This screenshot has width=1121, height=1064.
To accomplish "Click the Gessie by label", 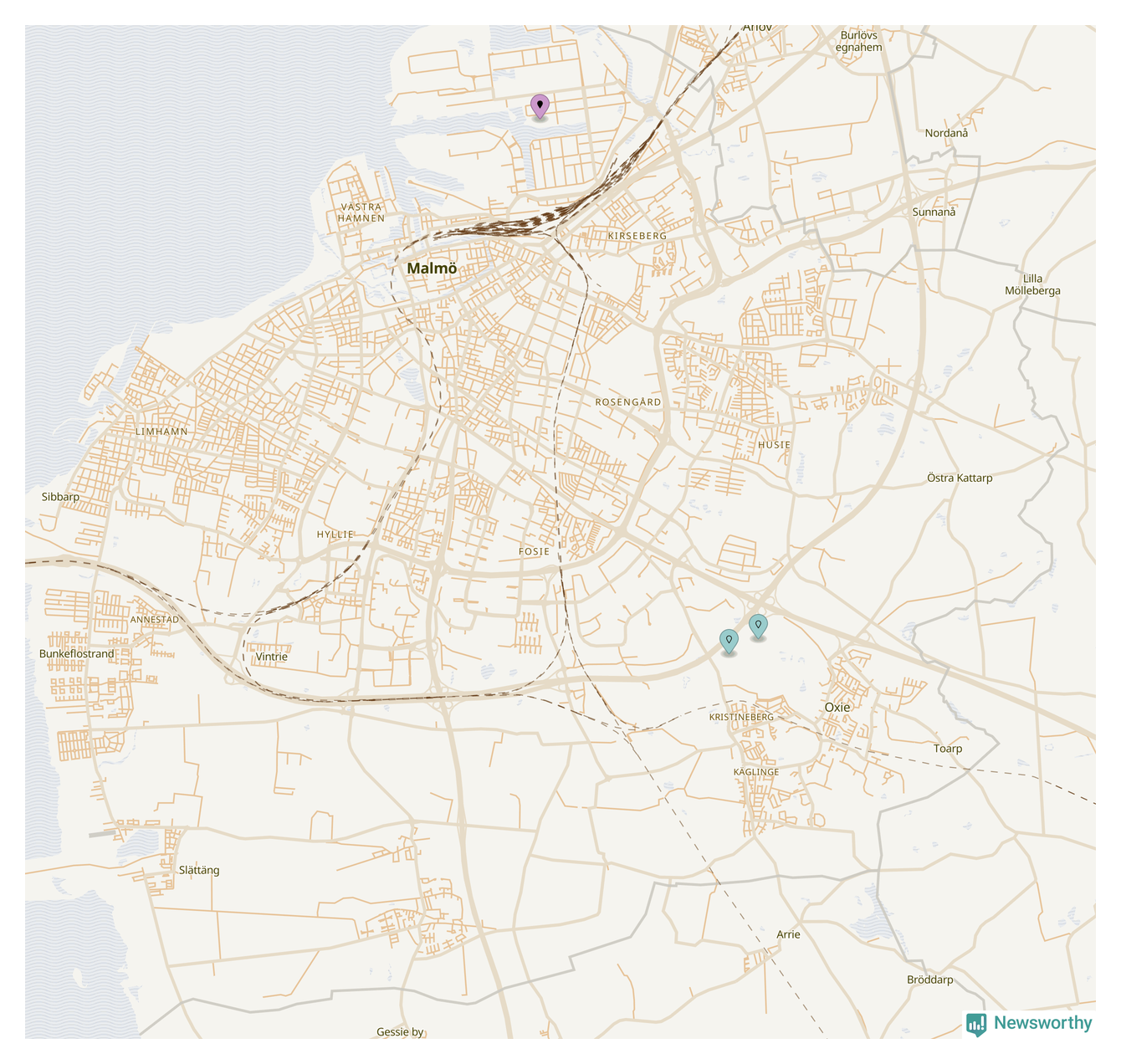I will tap(400, 1032).
